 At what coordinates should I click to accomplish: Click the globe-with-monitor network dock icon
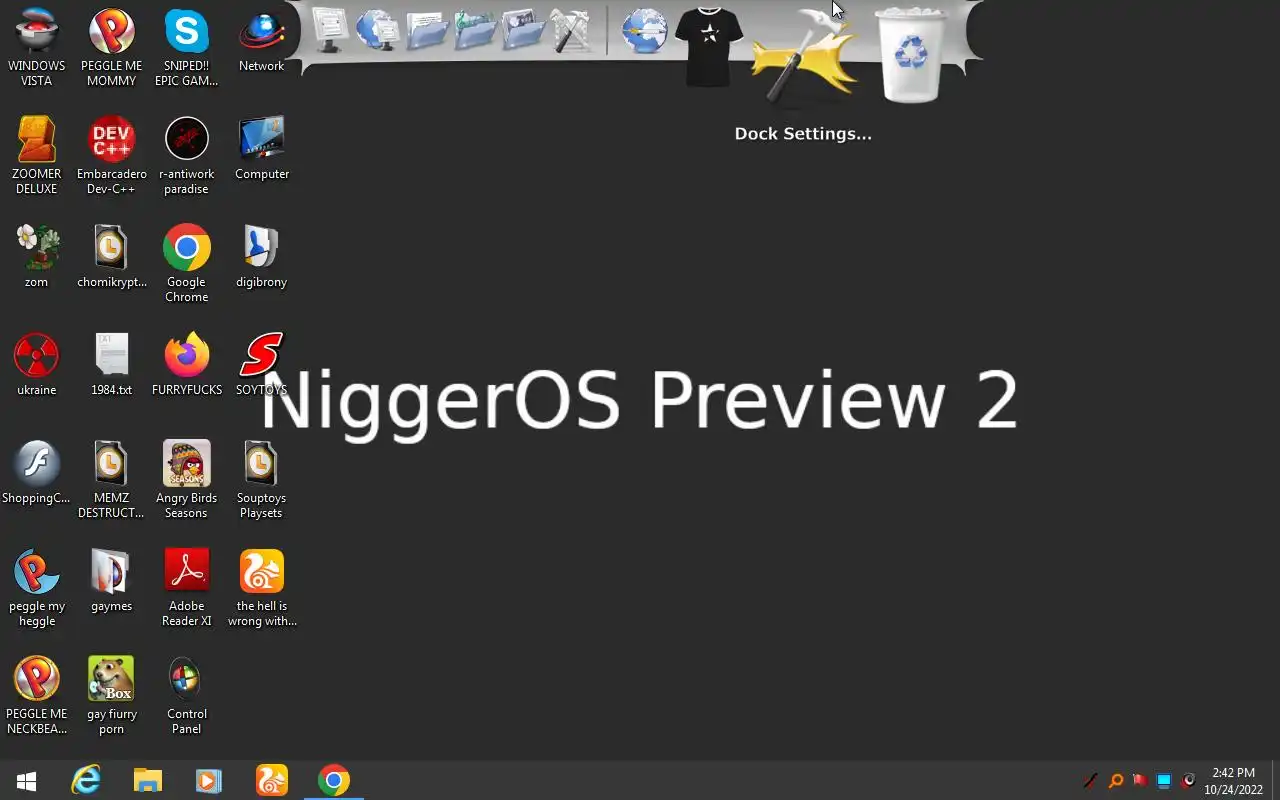[378, 29]
